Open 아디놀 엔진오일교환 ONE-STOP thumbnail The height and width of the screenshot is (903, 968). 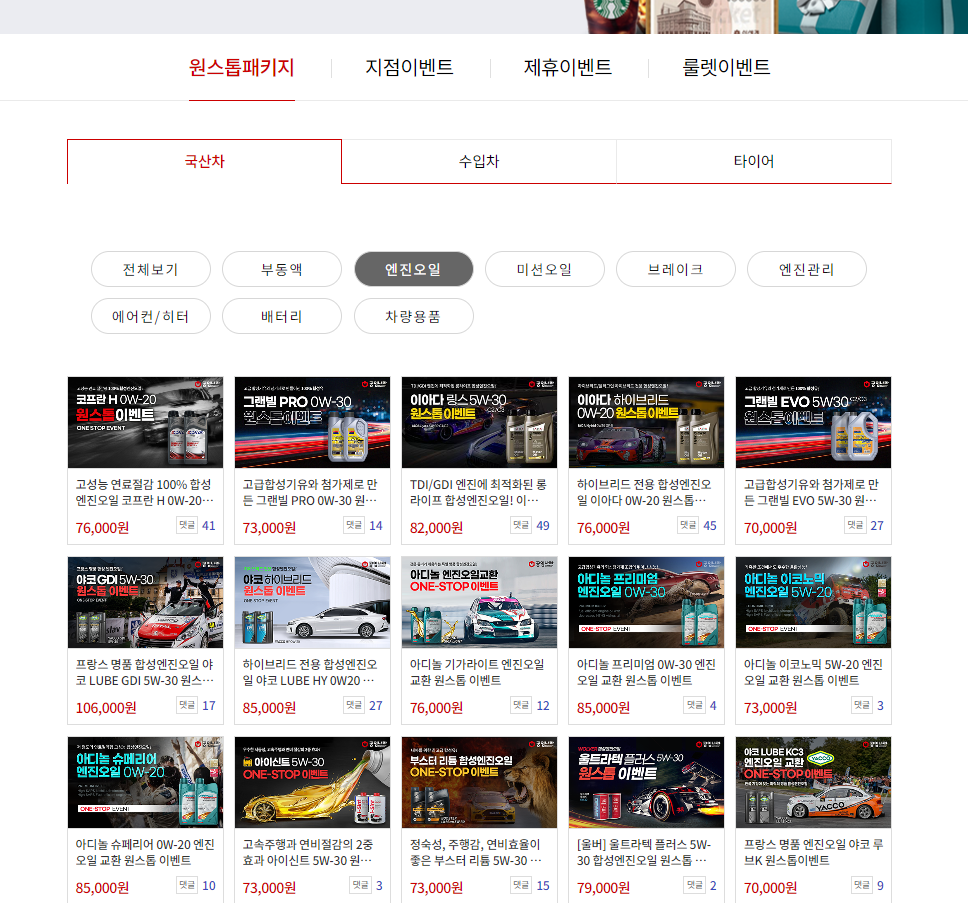[479, 602]
